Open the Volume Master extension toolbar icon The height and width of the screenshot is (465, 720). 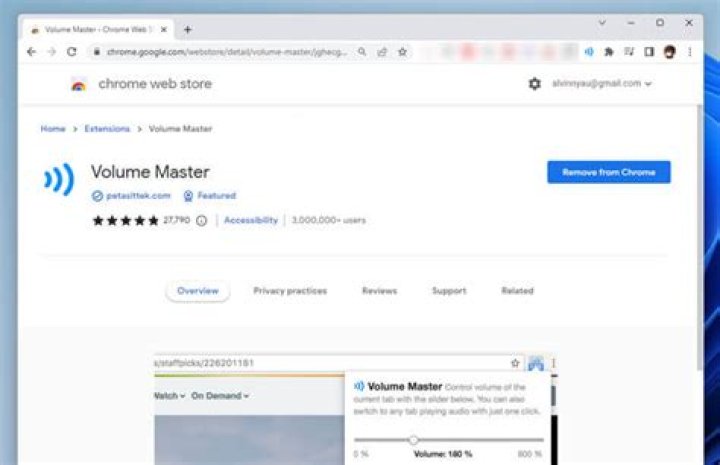tap(589, 52)
